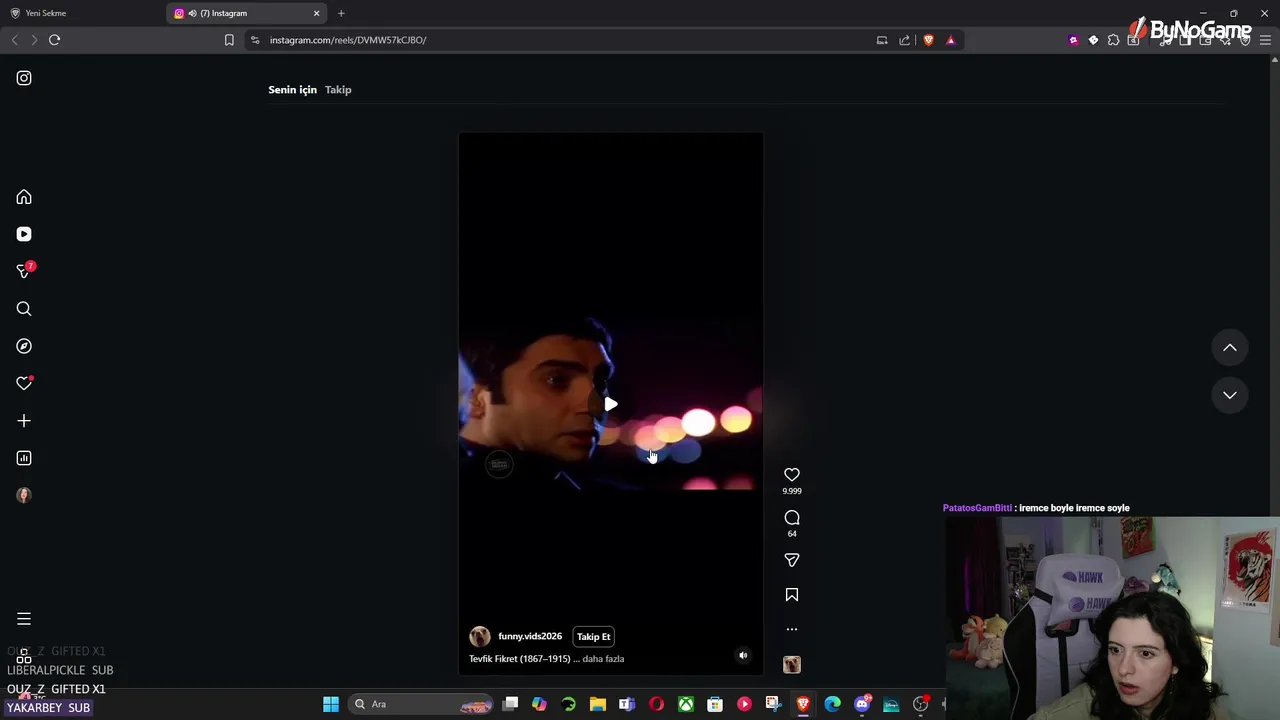Open Brave Rewards triangle icon
This screenshot has width=1280, height=720.
[x=951, y=40]
